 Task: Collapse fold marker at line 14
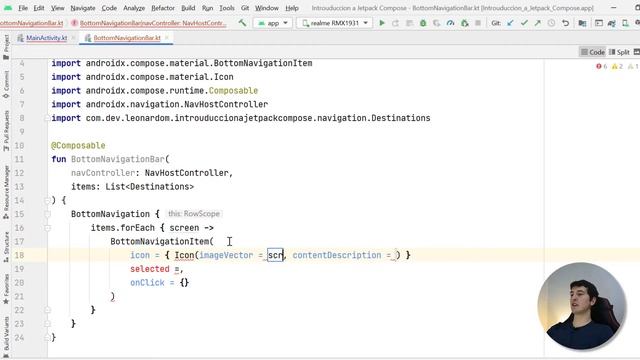tap(47, 200)
